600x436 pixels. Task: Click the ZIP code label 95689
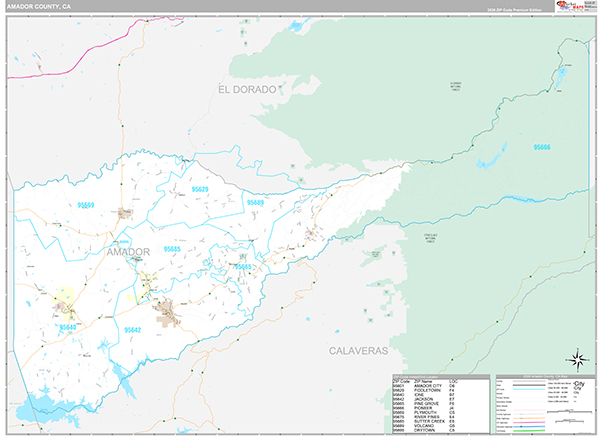[x=255, y=202]
